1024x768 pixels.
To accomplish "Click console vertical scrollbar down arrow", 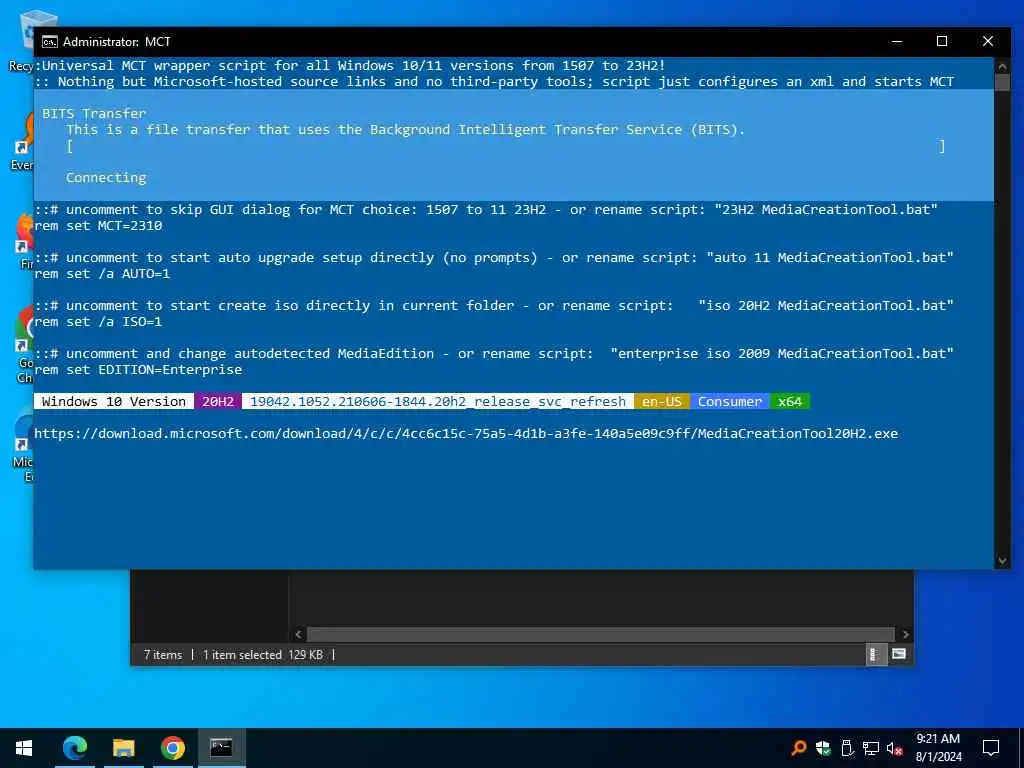I will coord(1002,561).
